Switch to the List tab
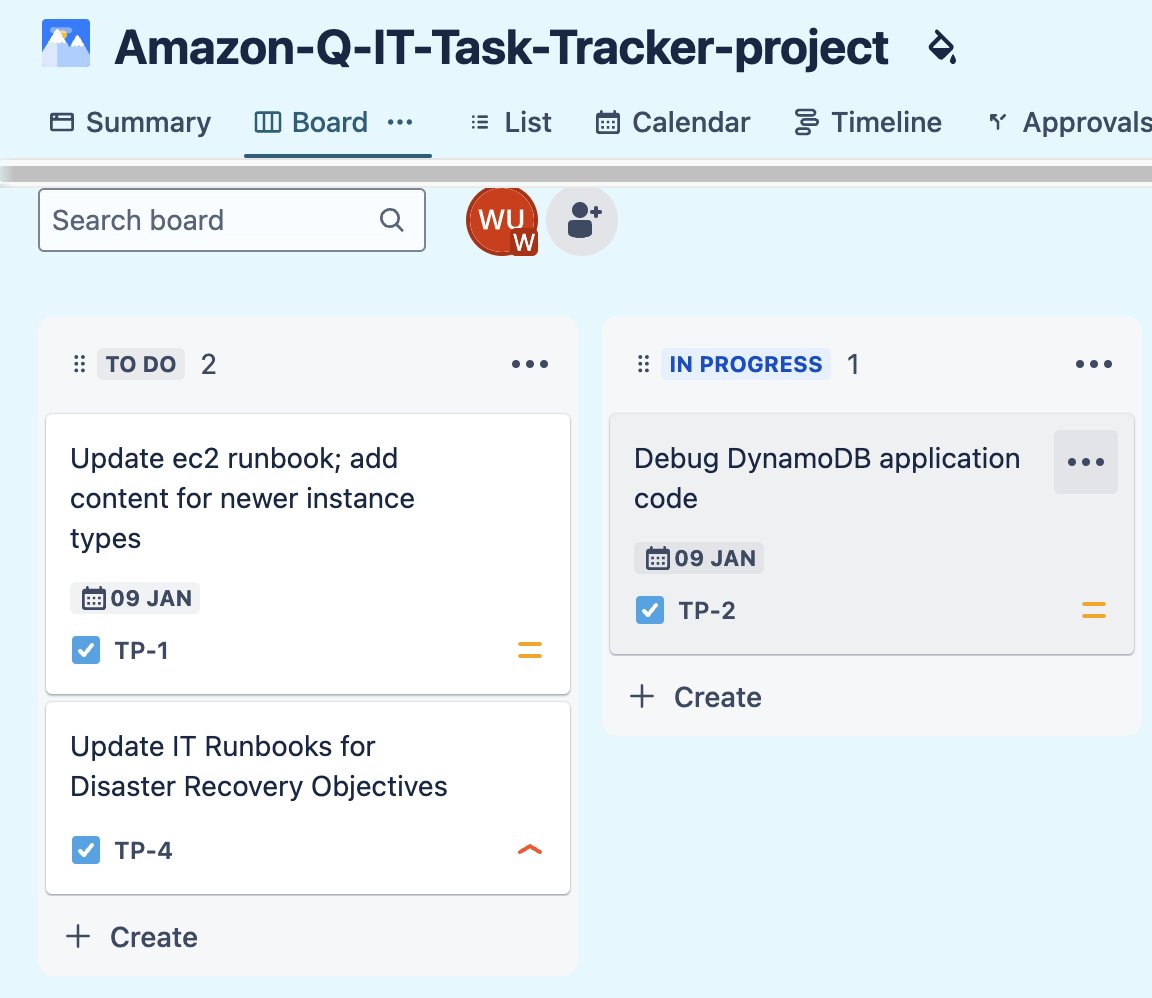Image resolution: width=1152 pixels, height=998 pixels. pyautogui.click(x=511, y=122)
